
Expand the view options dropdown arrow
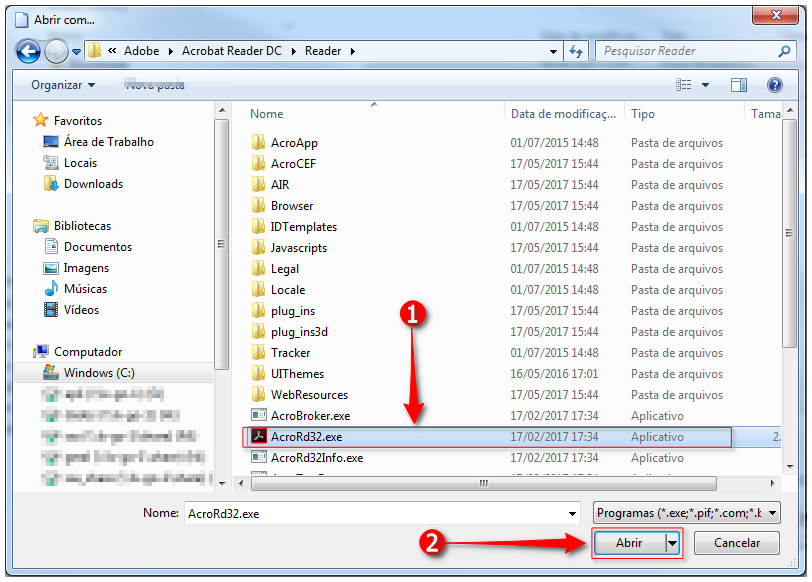click(x=705, y=85)
